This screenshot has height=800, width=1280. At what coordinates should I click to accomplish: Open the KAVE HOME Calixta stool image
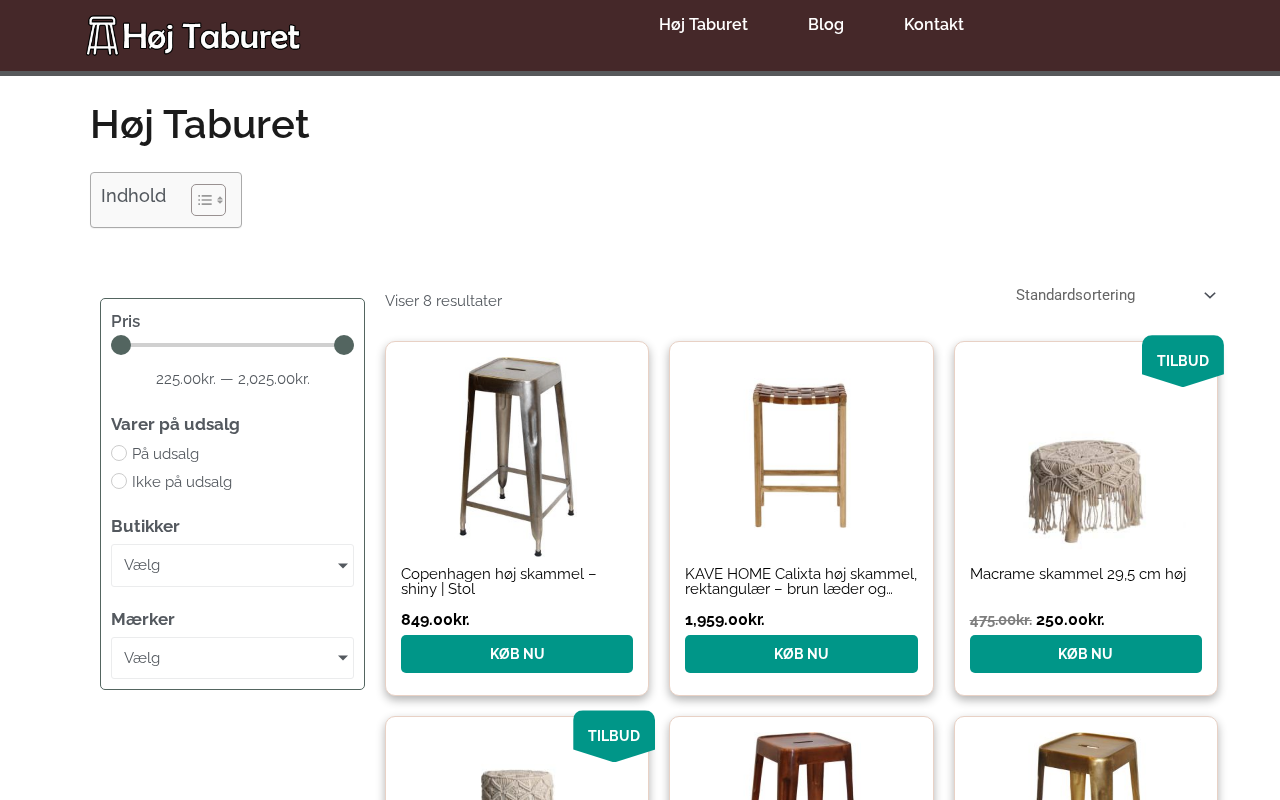801,456
